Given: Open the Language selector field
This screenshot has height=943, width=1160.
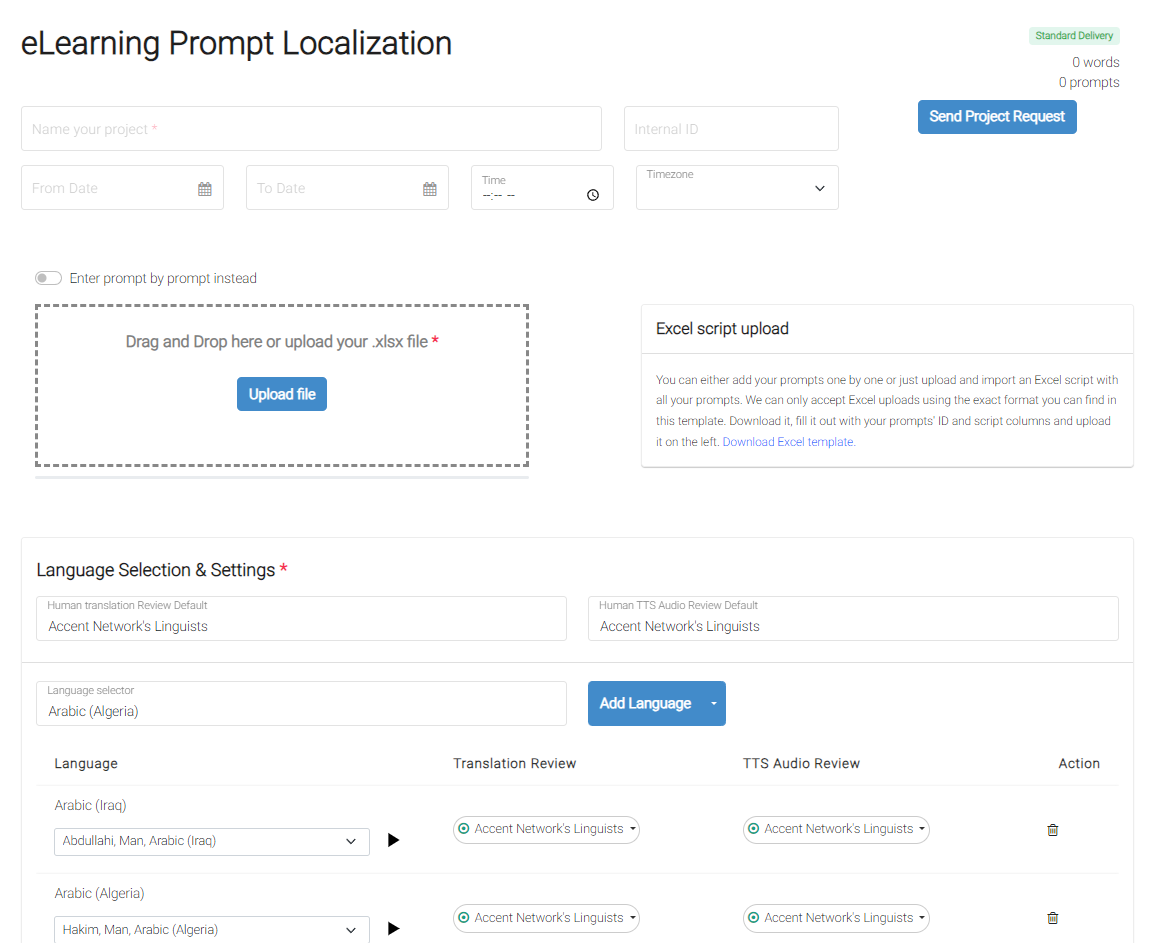Looking at the screenshot, I should coord(301,704).
